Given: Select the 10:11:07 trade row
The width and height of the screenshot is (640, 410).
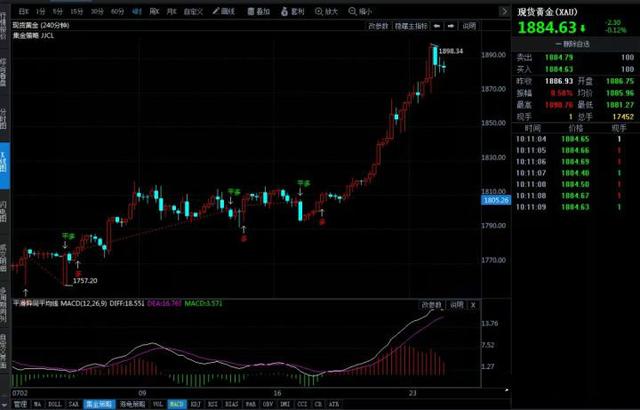Looking at the screenshot, I should 576,173.
